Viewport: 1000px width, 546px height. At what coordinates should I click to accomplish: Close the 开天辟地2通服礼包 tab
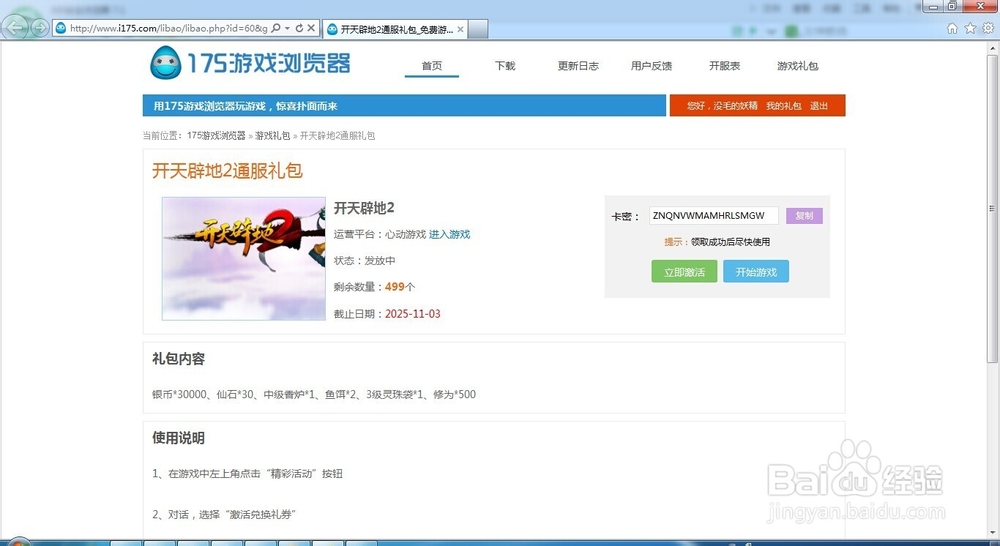tap(460, 29)
